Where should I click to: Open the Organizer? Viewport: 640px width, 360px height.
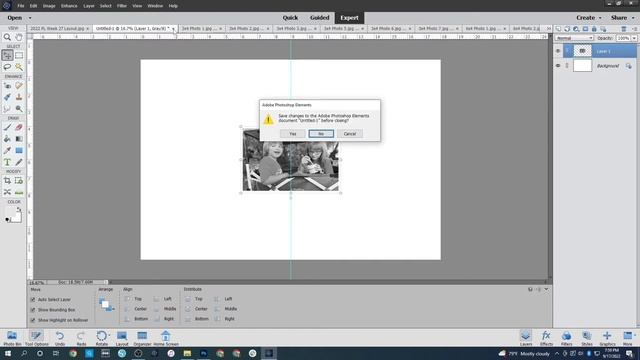coord(142,338)
